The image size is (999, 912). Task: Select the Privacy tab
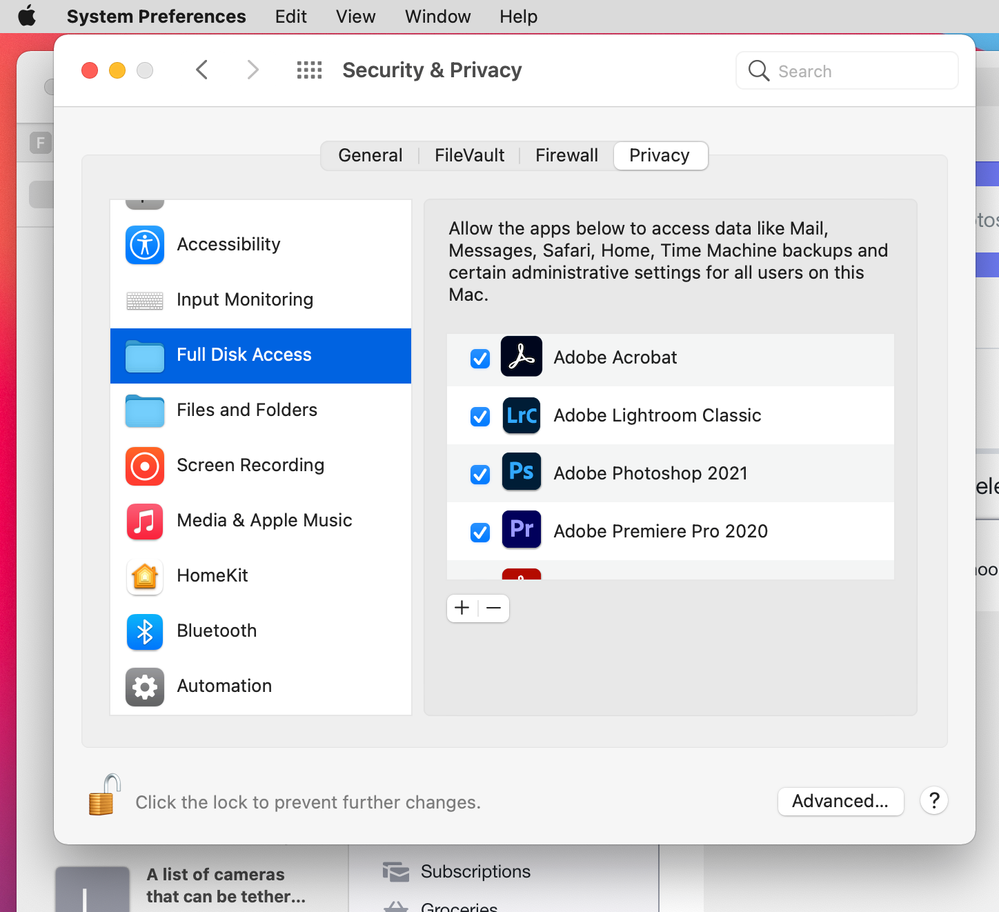659,156
